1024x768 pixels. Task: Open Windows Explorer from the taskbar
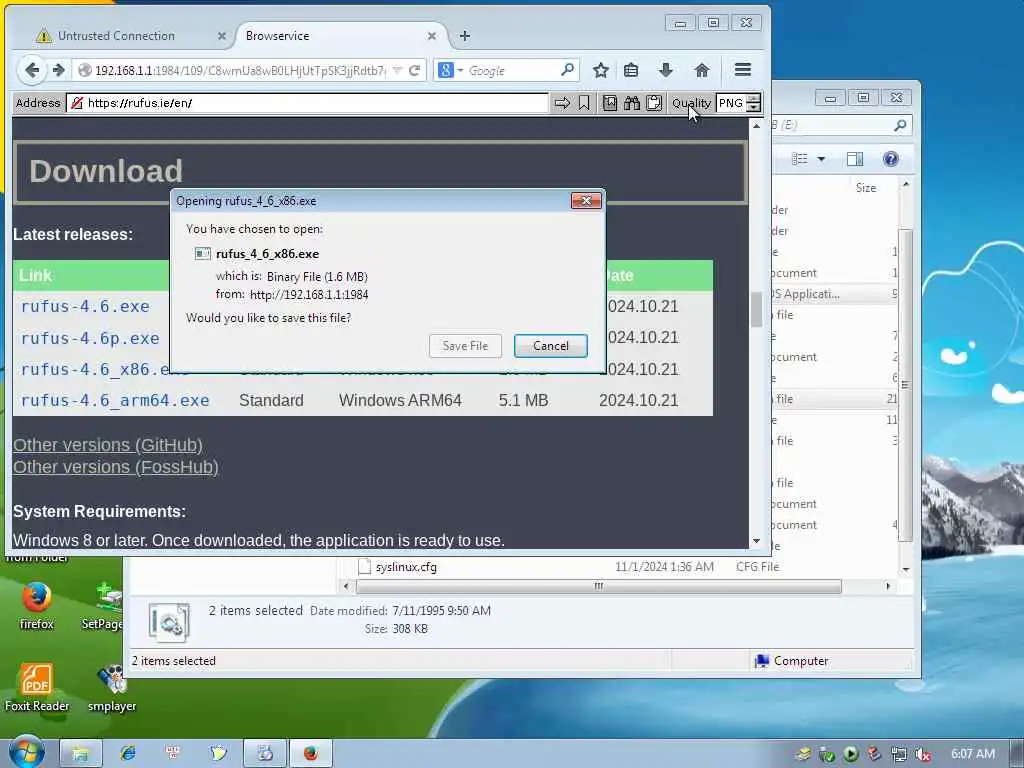80,754
